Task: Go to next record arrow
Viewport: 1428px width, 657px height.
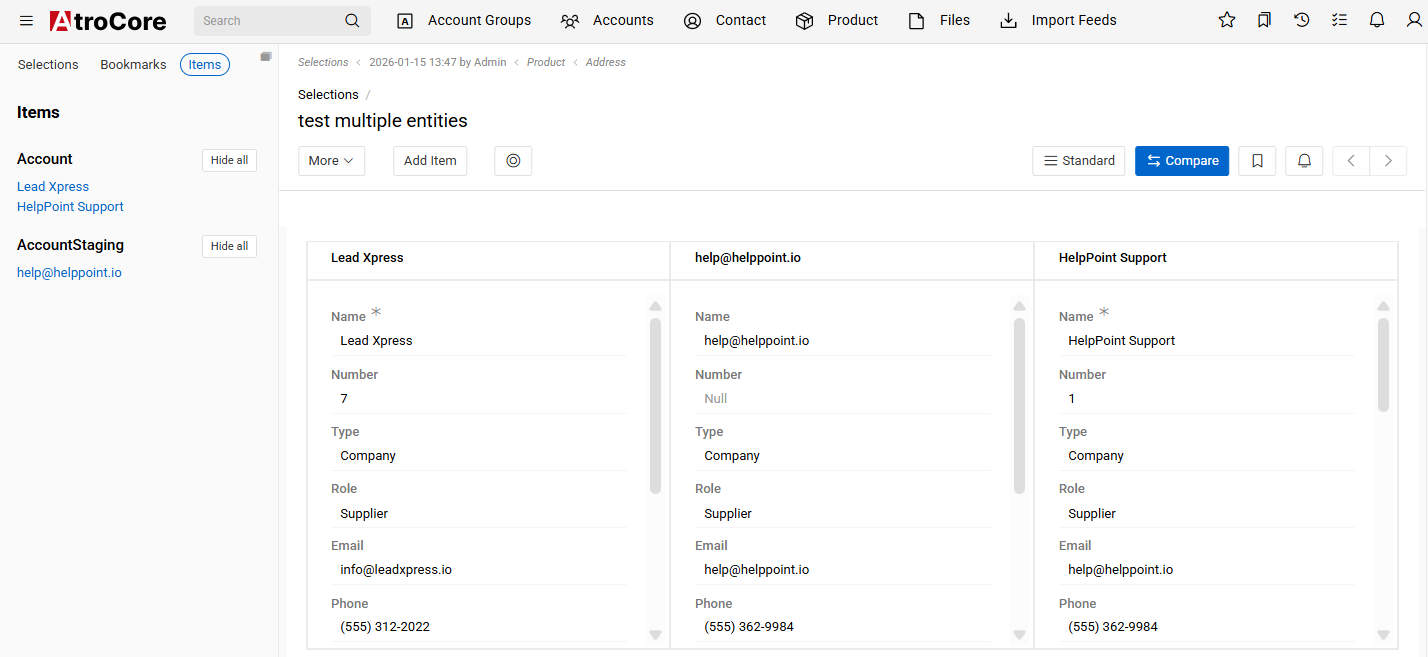Action: [x=1388, y=161]
